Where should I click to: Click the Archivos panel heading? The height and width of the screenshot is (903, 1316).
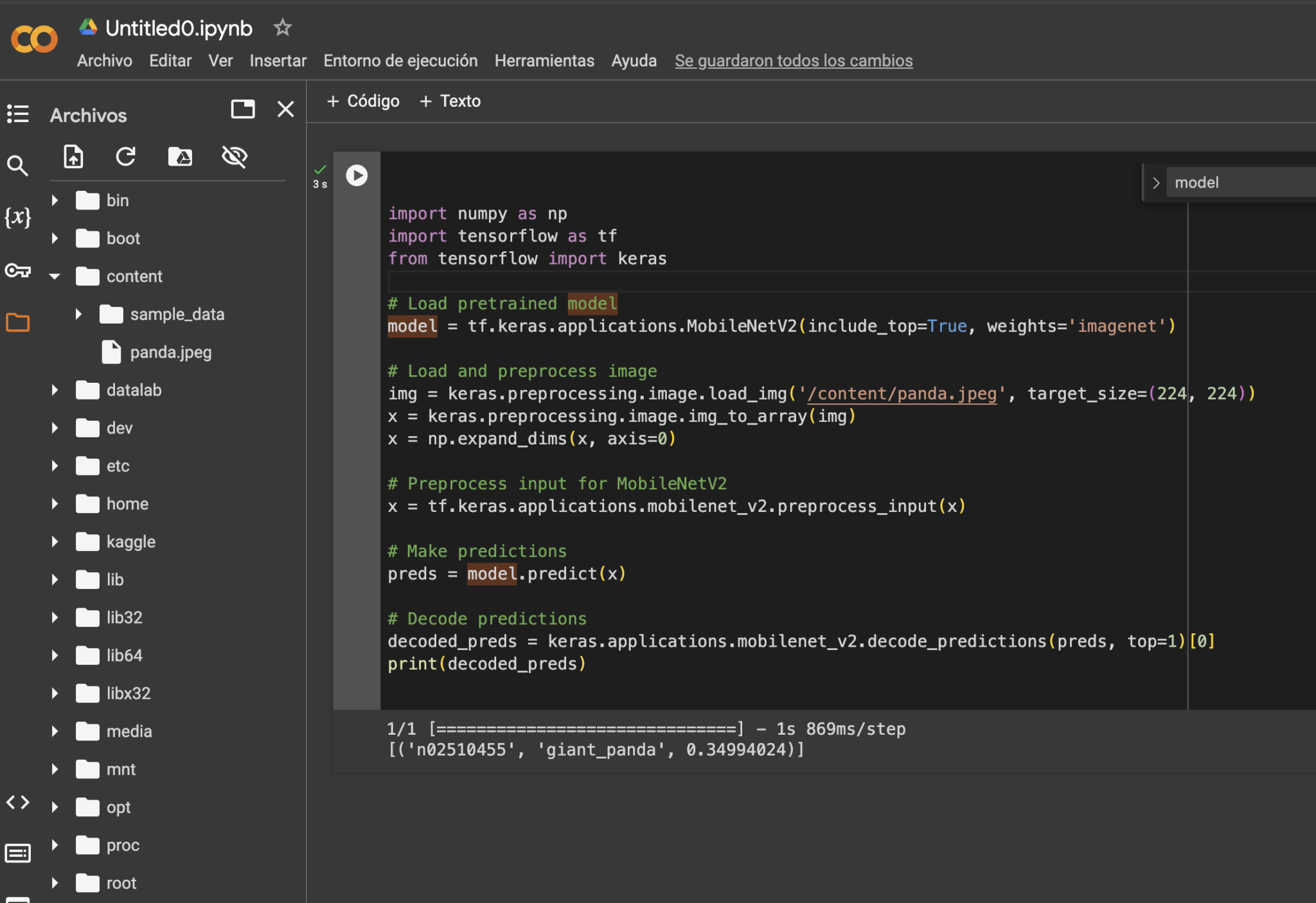pyautogui.click(x=89, y=115)
